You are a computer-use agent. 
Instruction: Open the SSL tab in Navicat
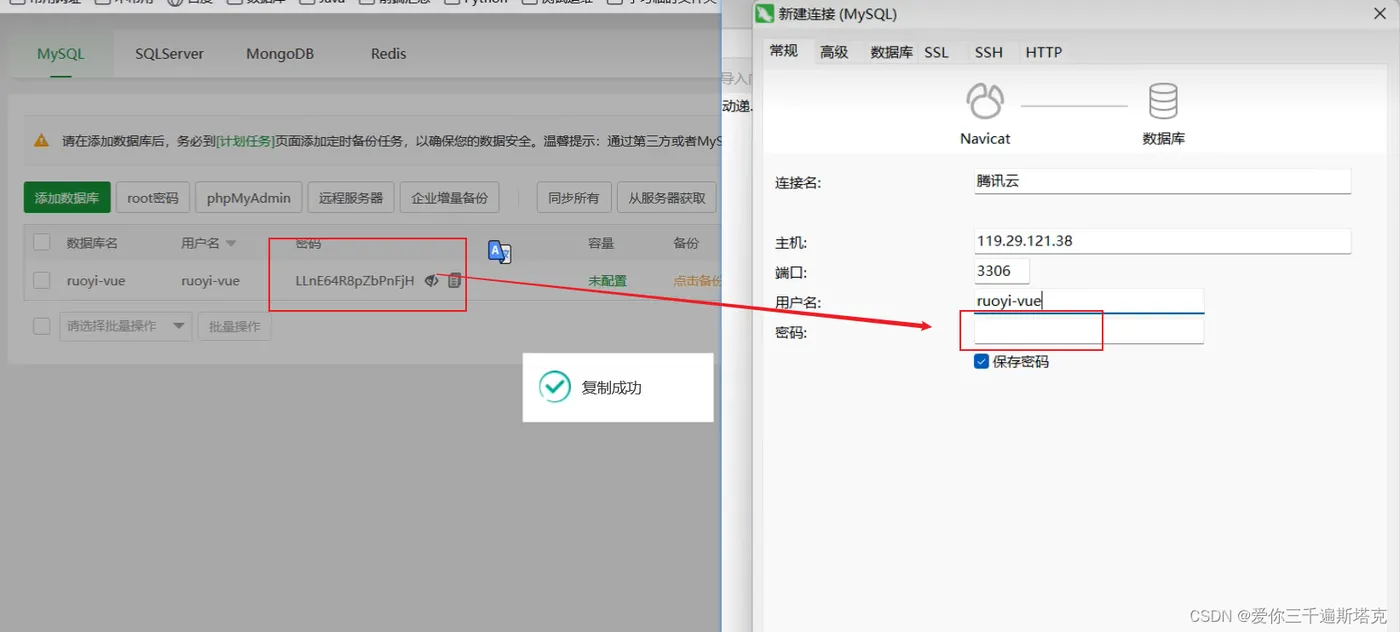937,52
